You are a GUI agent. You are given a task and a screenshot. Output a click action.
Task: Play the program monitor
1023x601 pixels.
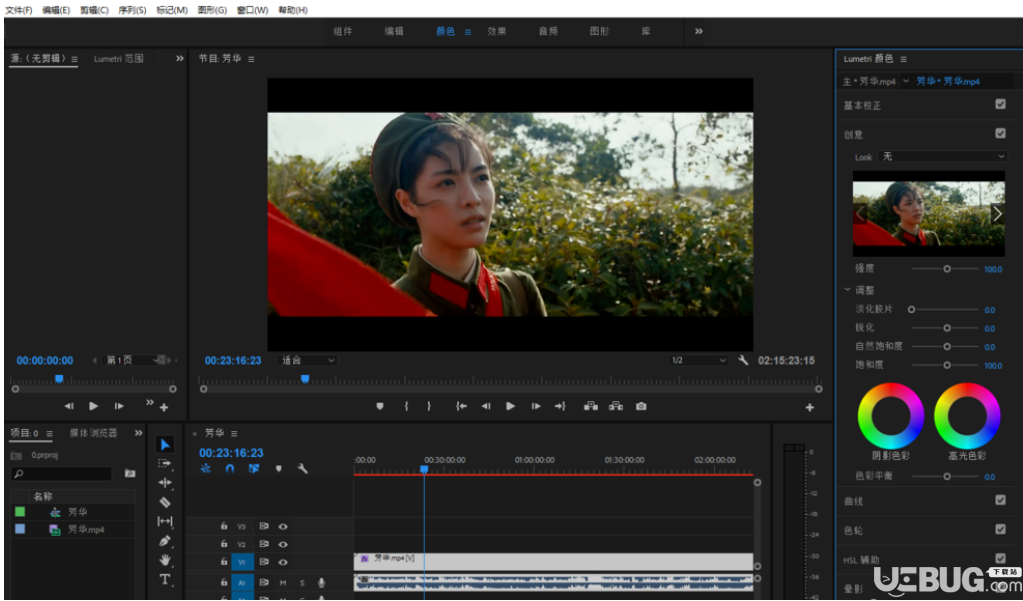pos(510,406)
